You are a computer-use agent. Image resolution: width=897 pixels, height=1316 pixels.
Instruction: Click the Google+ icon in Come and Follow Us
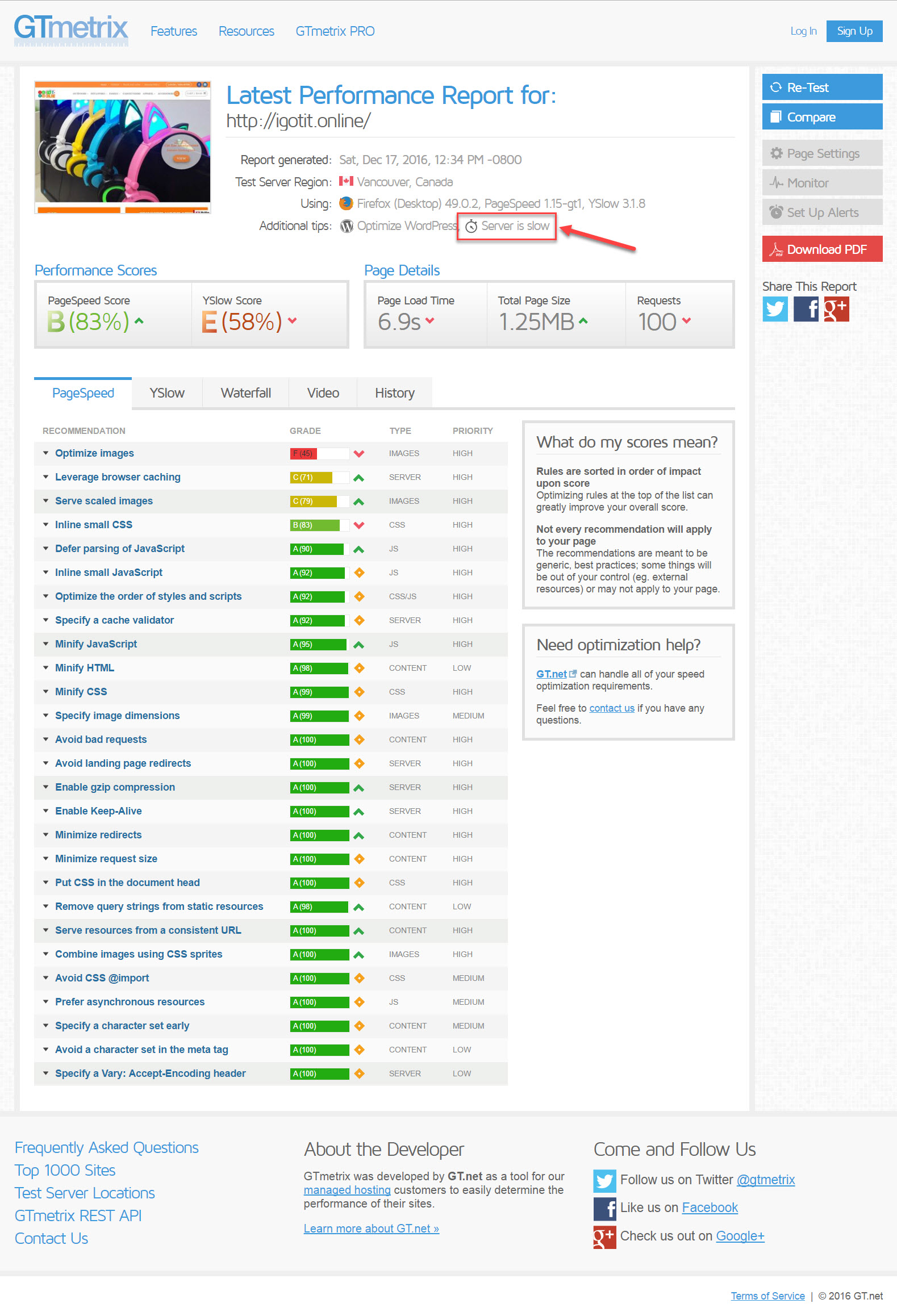(x=604, y=1237)
